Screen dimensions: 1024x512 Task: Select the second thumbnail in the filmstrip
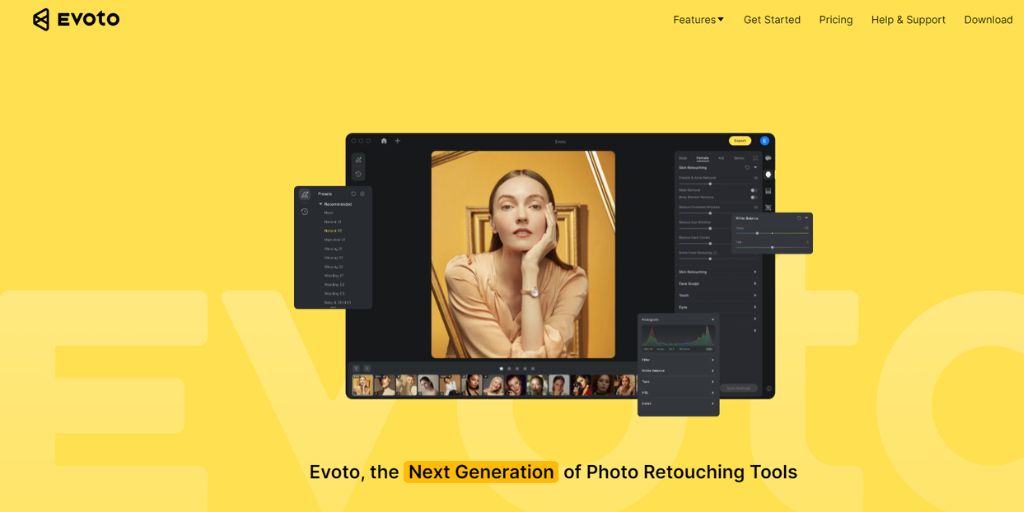tap(385, 385)
